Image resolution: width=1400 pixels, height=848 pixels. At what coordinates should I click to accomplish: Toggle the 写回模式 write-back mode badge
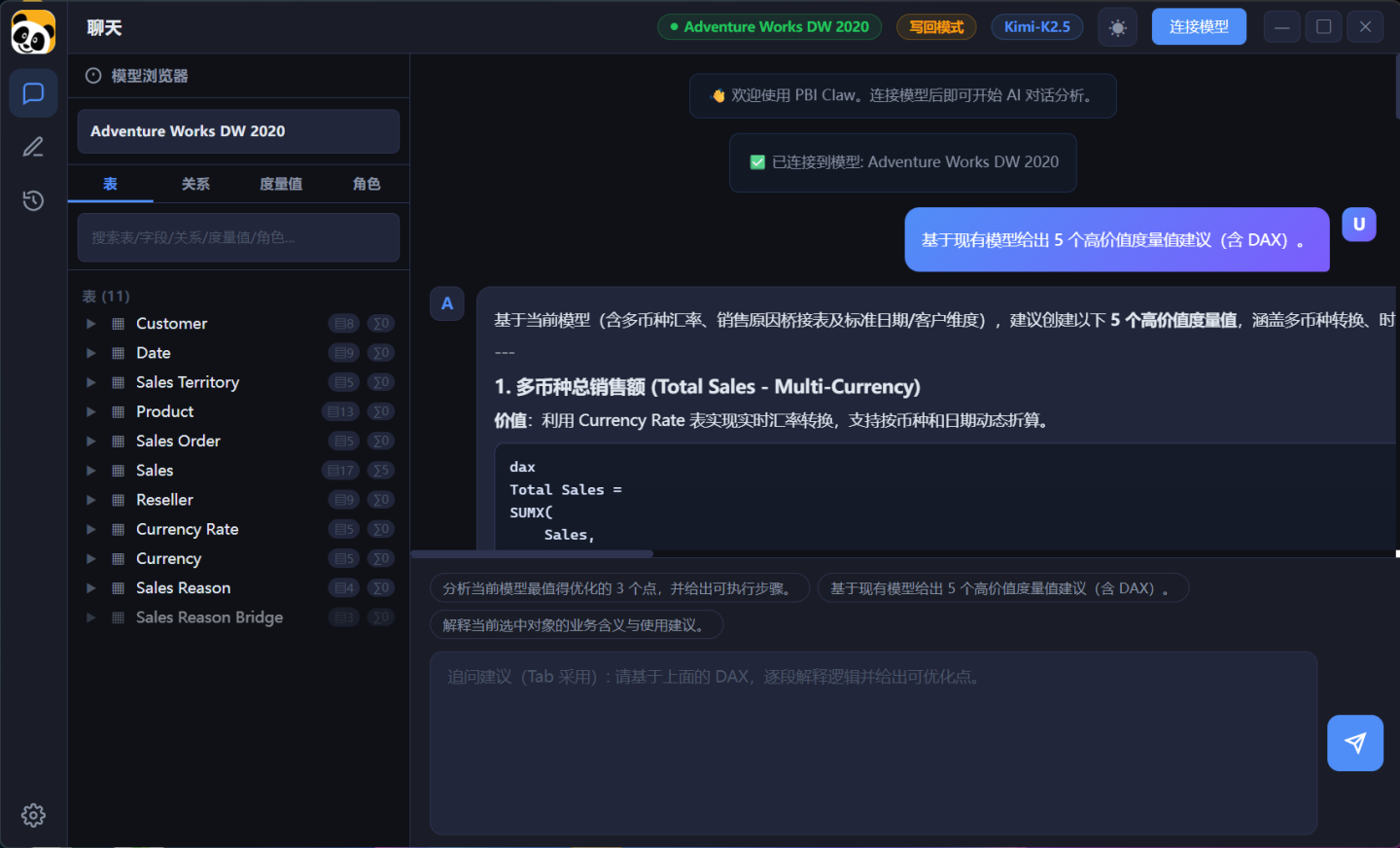point(935,27)
